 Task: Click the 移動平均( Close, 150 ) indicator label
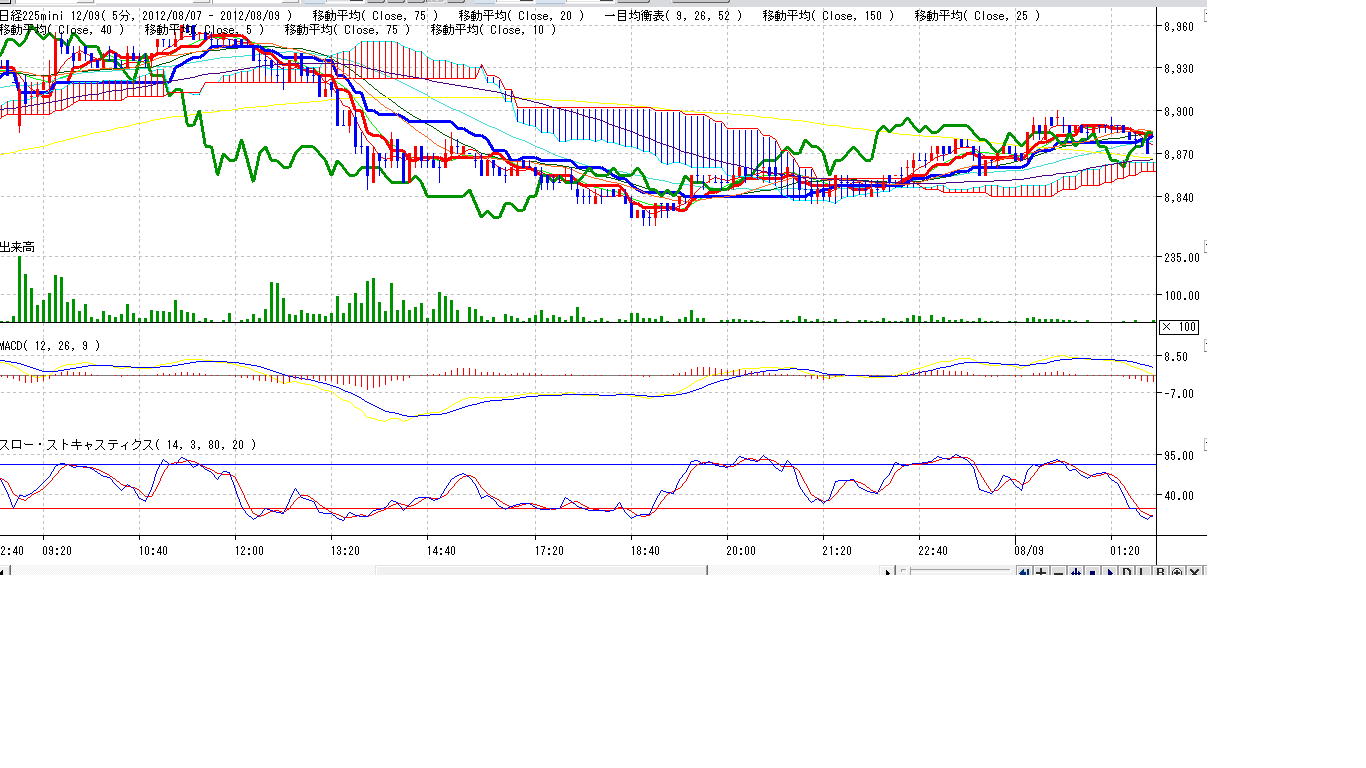pos(829,16)
